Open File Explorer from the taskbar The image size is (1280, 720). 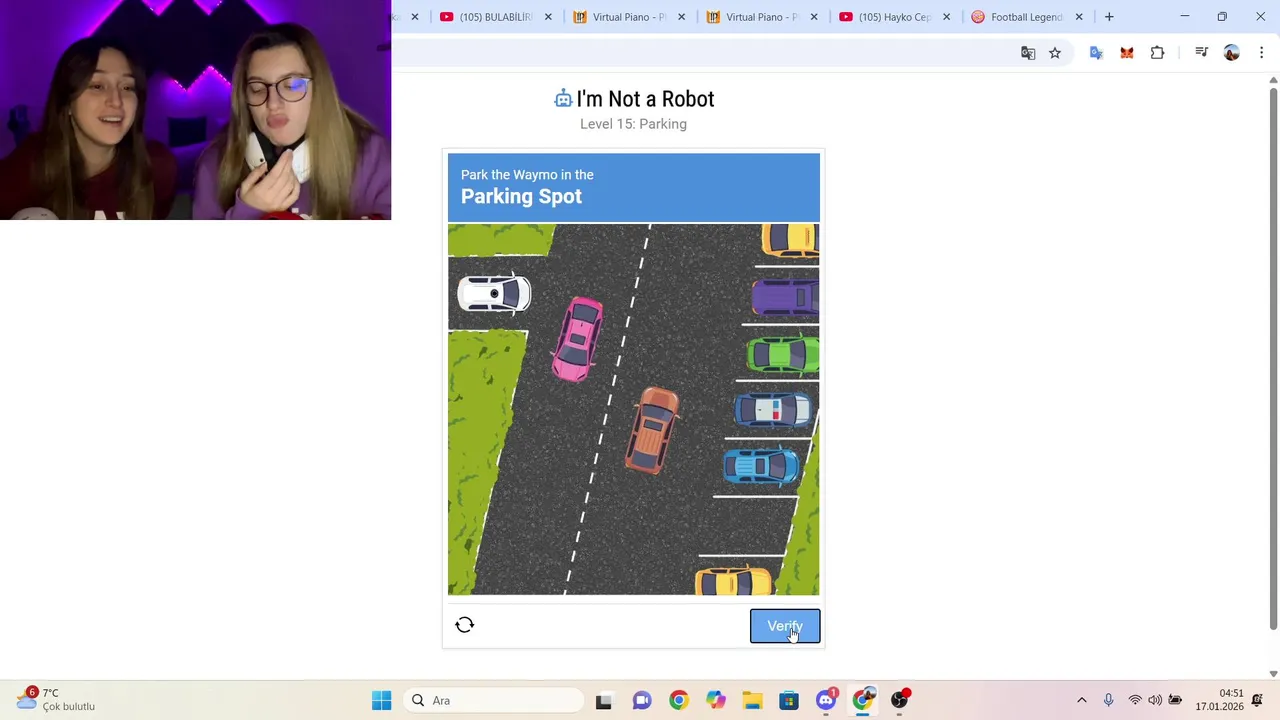pos(752,700)
